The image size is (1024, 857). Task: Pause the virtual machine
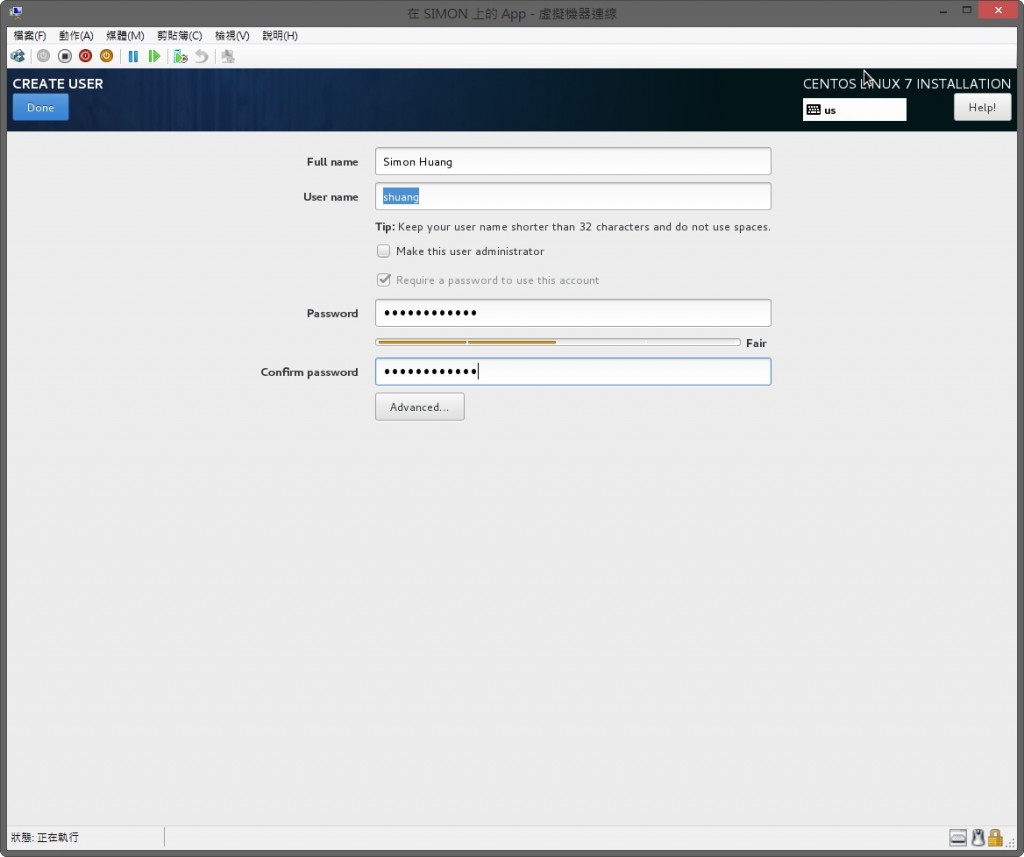(x=133, y=56)
